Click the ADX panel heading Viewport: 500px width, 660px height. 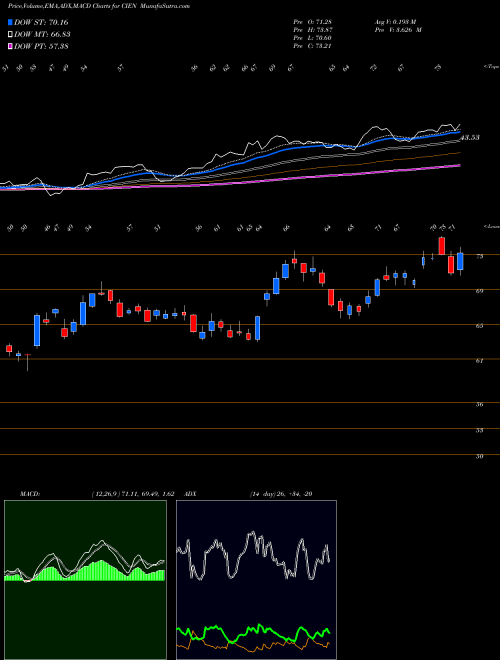(191, 494)
